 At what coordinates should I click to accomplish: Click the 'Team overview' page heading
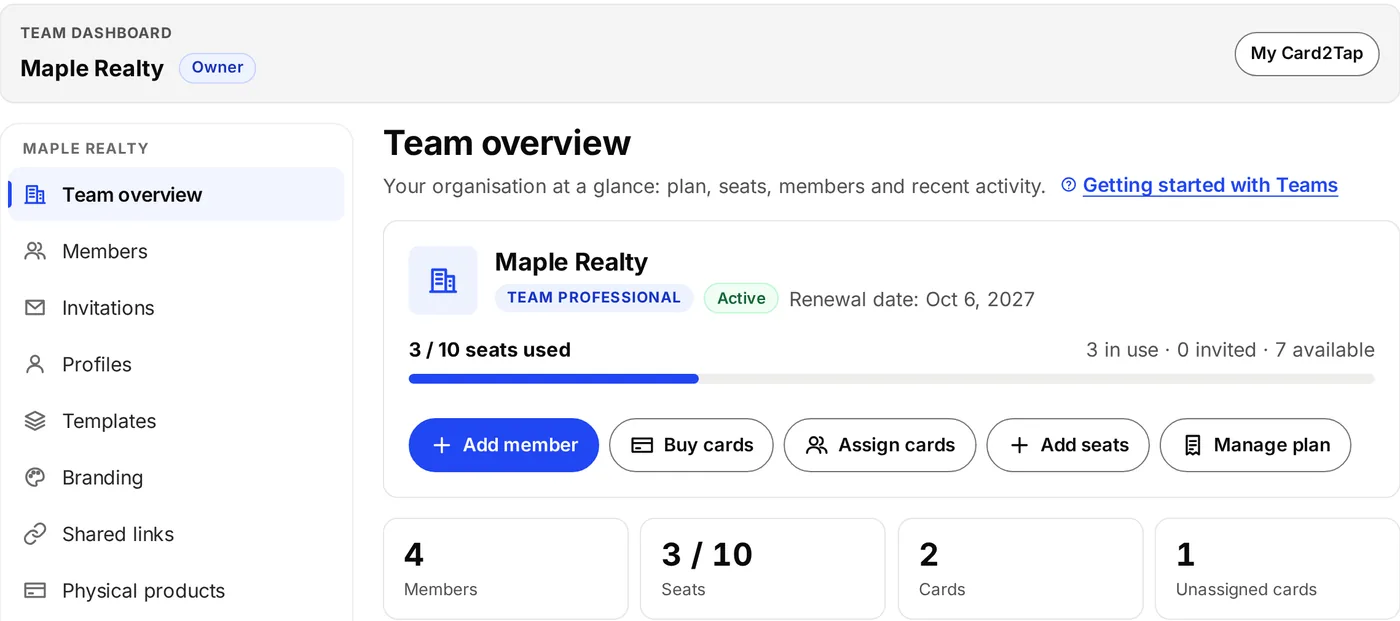coord(507,143)
